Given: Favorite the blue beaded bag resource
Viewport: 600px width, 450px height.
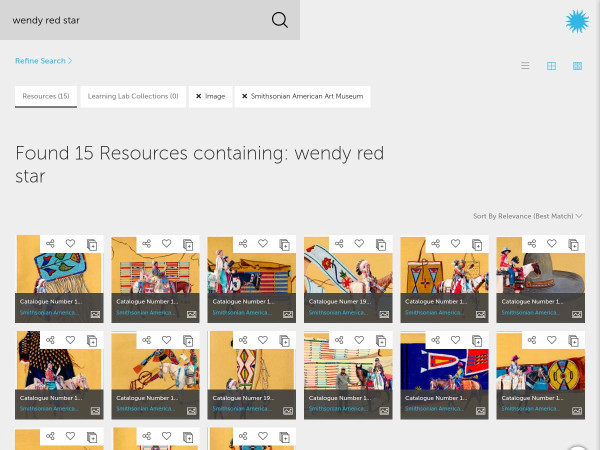Looking at the screenshot, I should point(70,243).
